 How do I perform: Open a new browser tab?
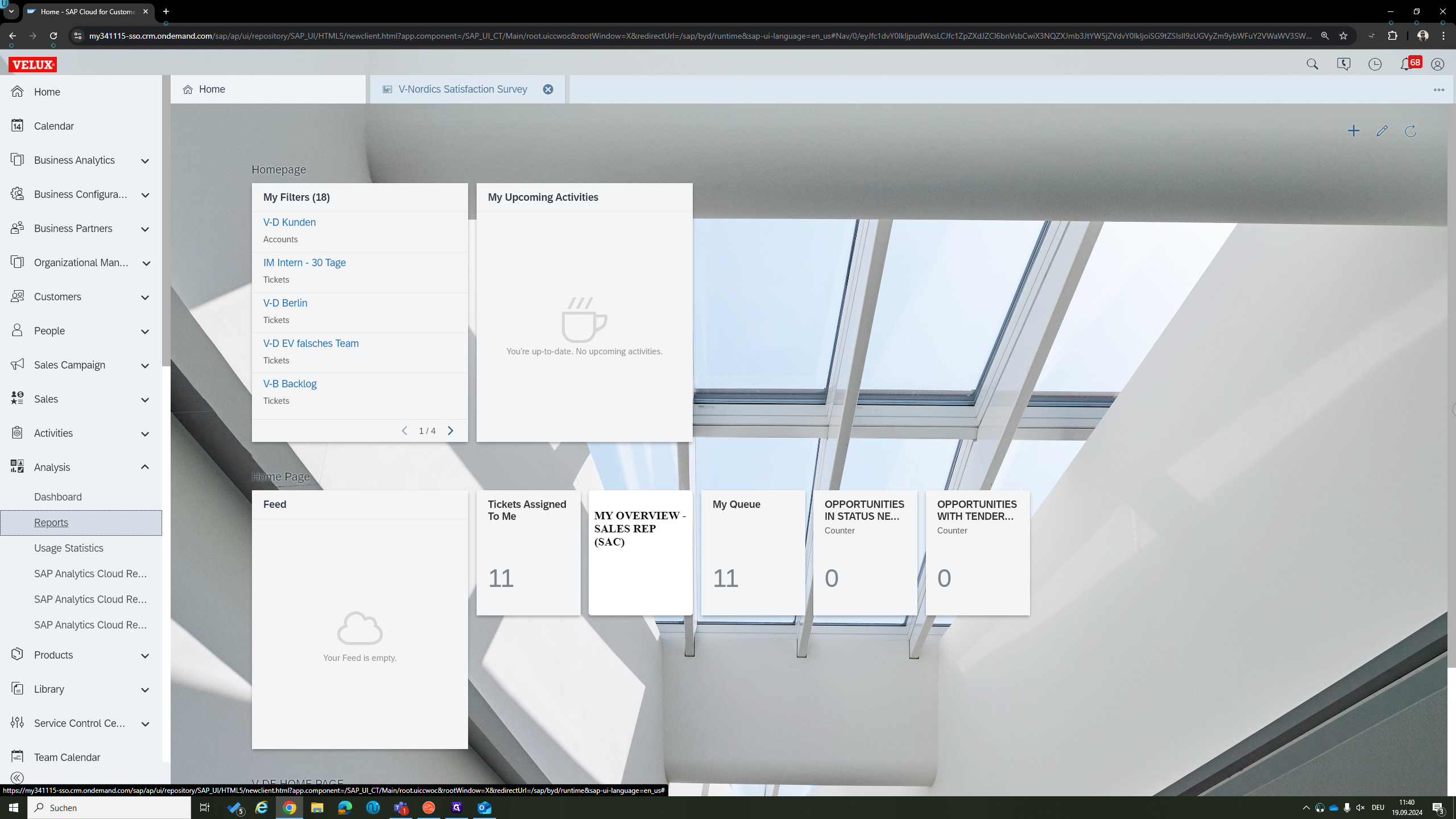tap(166, 11)
